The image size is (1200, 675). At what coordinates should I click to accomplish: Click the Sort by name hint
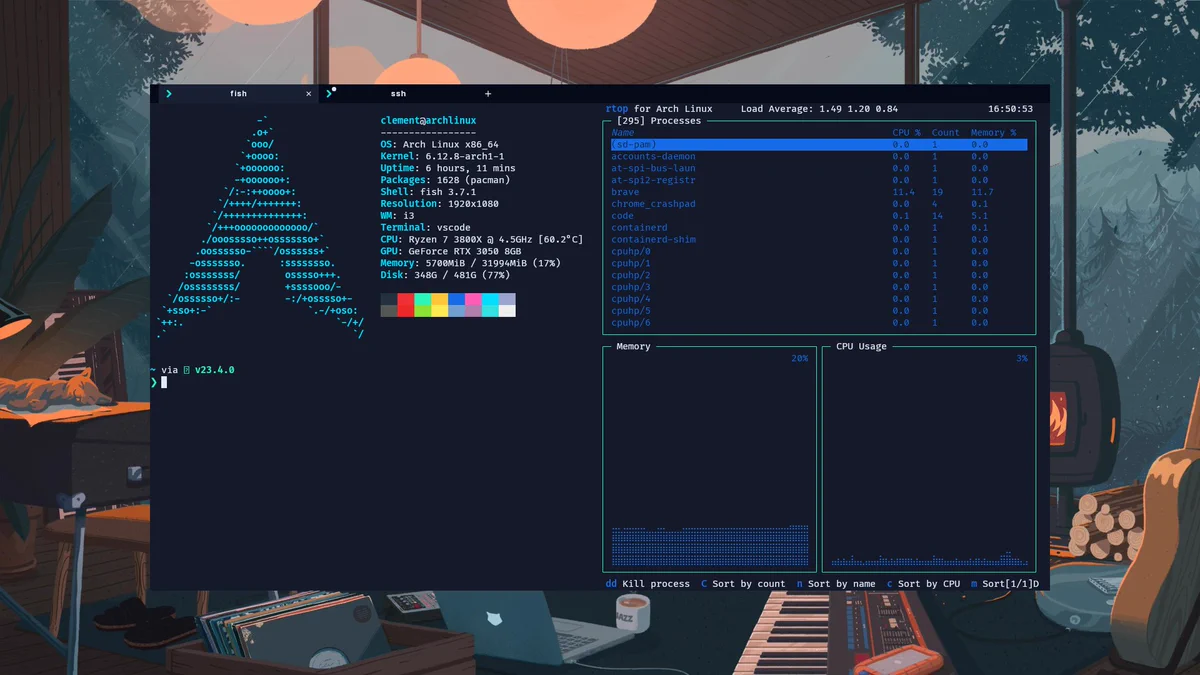[835, 584]
